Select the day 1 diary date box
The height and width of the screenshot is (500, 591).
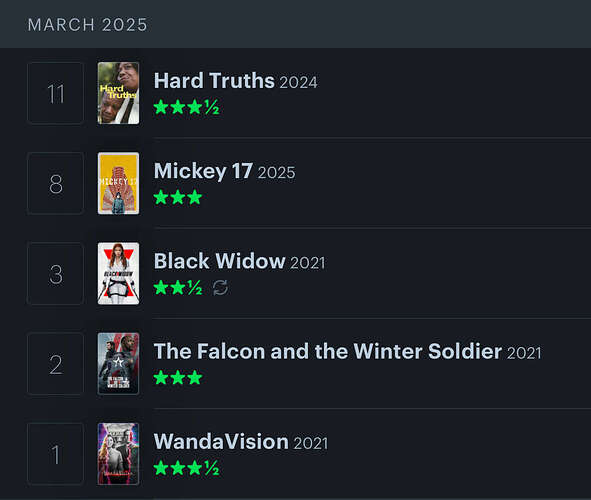55,454
